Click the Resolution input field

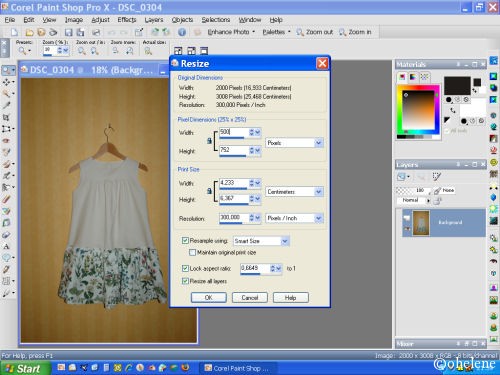coord(234,218)
